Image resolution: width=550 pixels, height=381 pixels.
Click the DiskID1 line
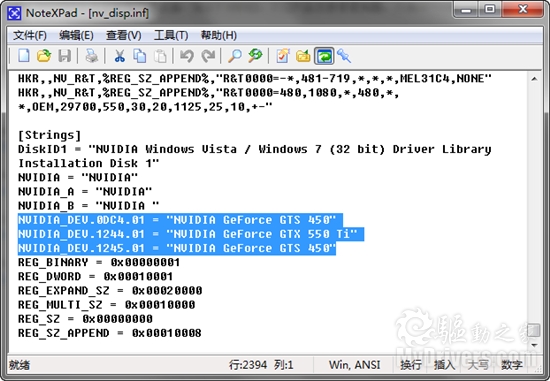pyautogui.click(x=255, y=149)
